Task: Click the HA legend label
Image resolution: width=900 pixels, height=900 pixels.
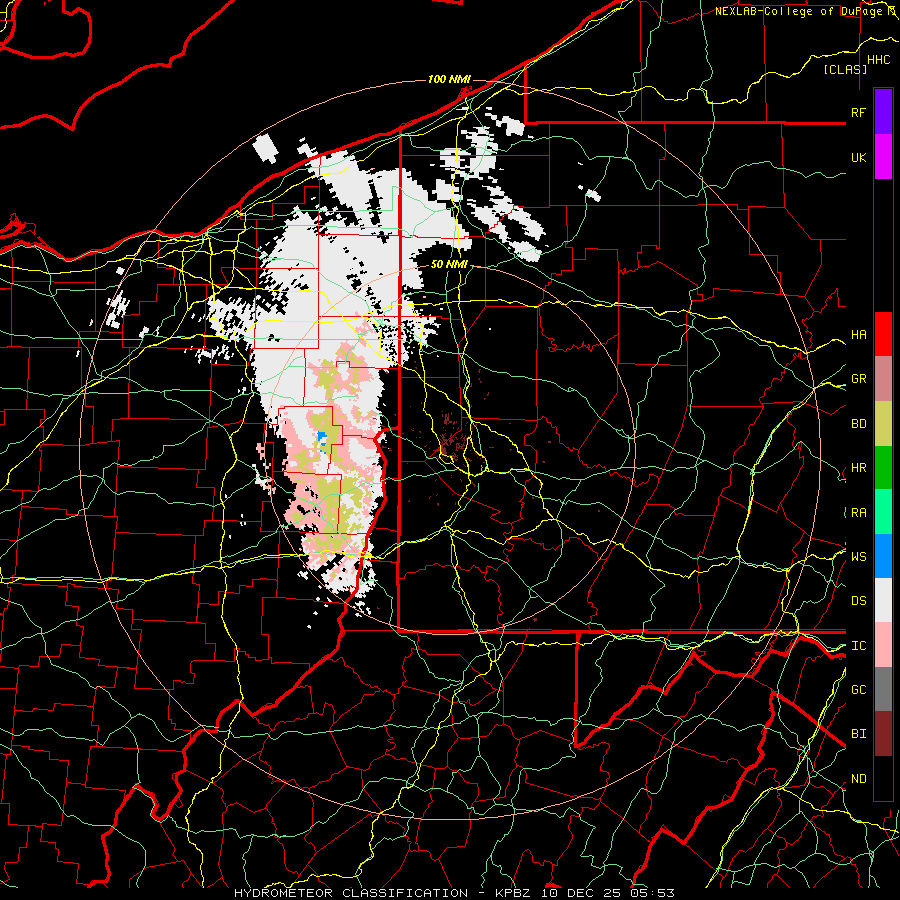Action: pos(859,335)
